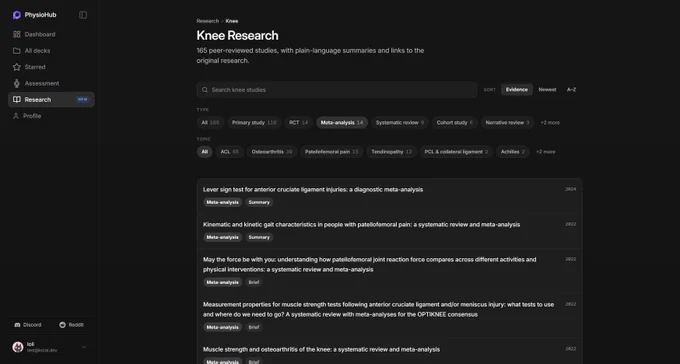Viewport: 680px width, 364px height.
Task: Click Meta-analysis tag on Lever sign test
Action: click(x=222, y=202)
